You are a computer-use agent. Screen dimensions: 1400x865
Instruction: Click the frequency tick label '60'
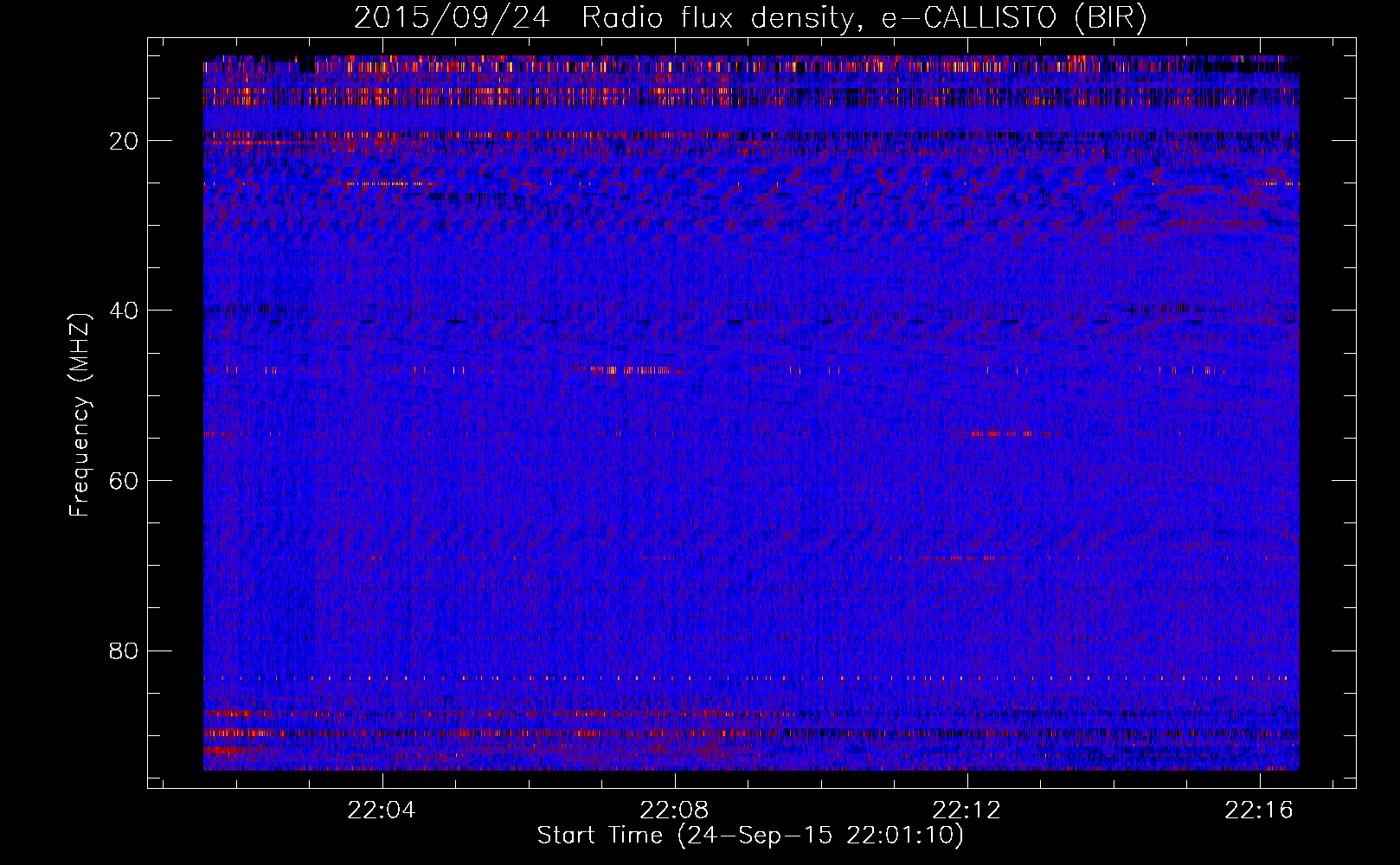[125, 481]
